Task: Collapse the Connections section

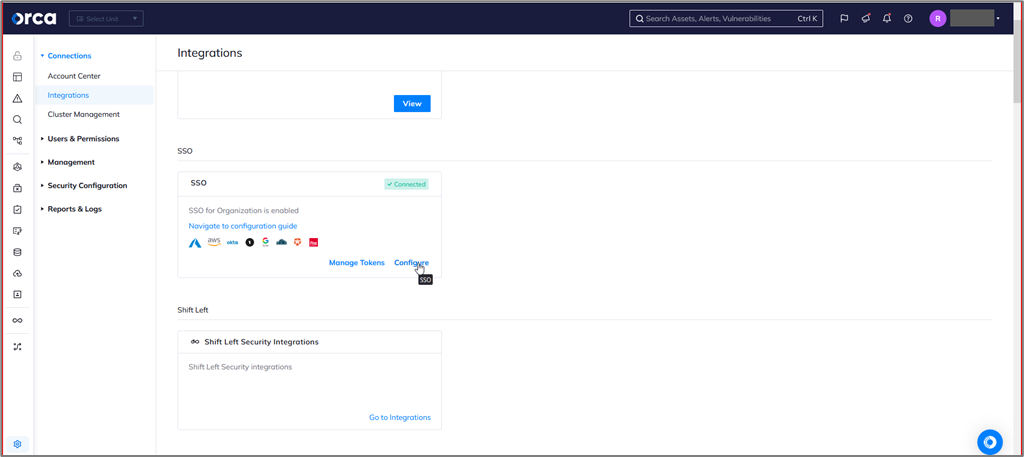Action: 69,56
